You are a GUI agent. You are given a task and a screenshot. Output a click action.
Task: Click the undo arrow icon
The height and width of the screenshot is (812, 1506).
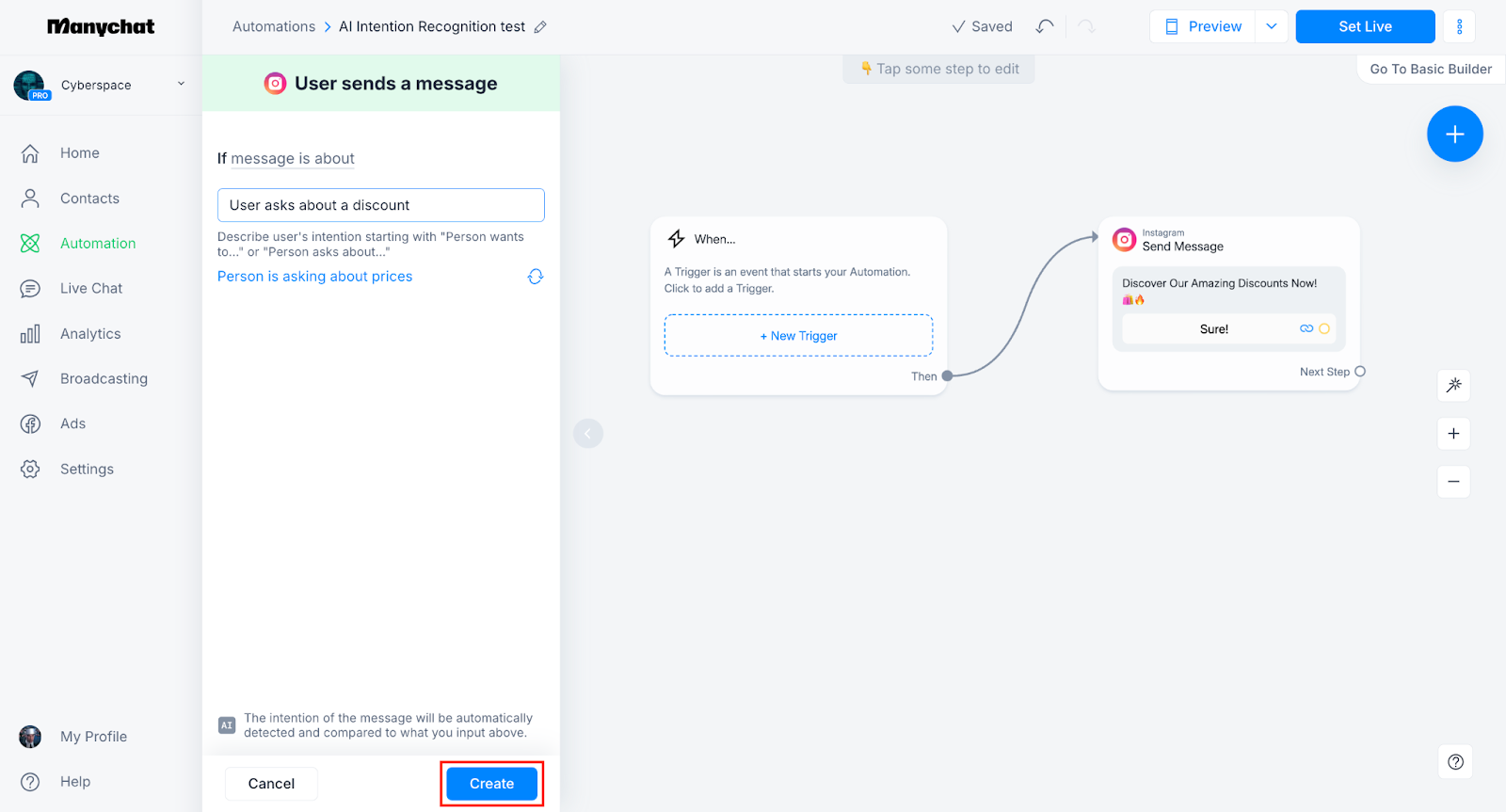coord(1044,26)
